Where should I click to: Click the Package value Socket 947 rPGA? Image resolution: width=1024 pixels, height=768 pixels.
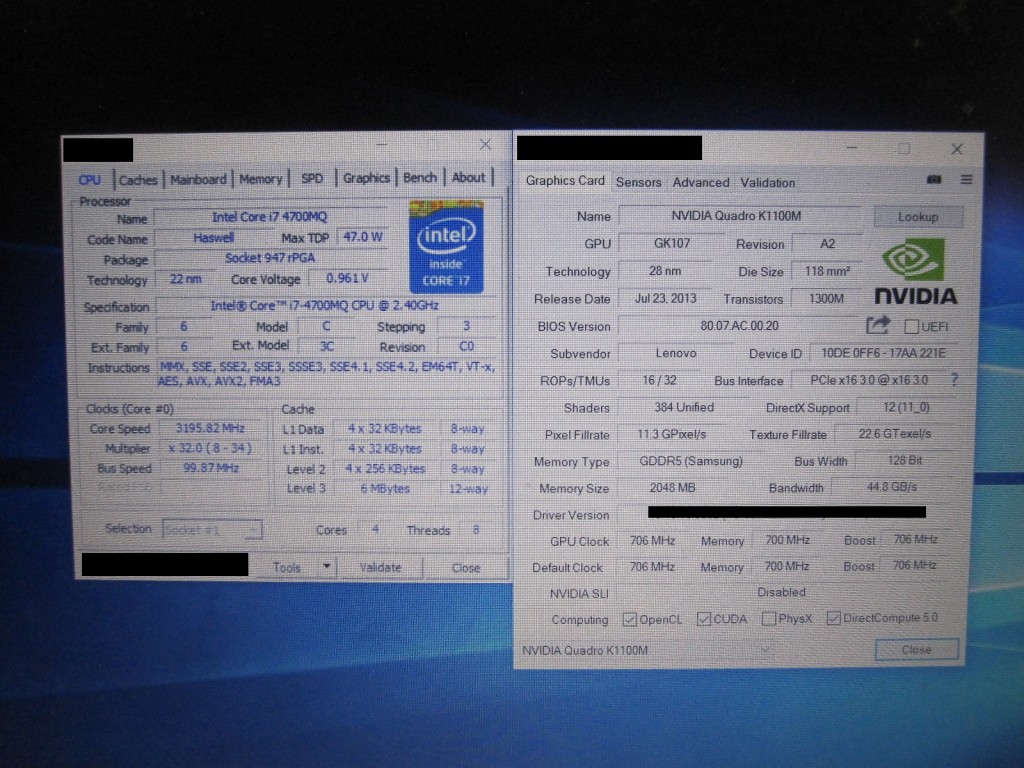coord(270,257)
